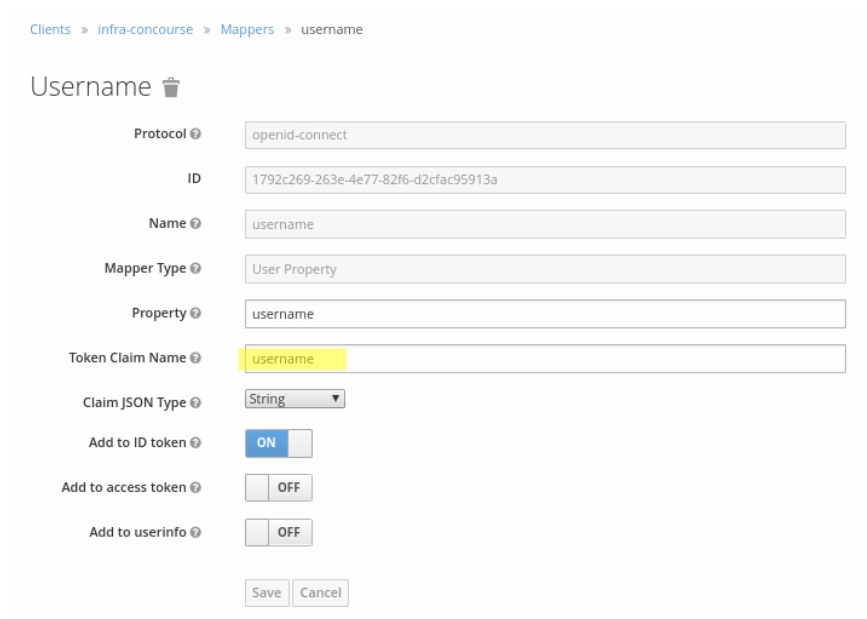
Task: Open the Claim JSON Type dropdown
Action: pyautogui.click(x=295, y=399)
